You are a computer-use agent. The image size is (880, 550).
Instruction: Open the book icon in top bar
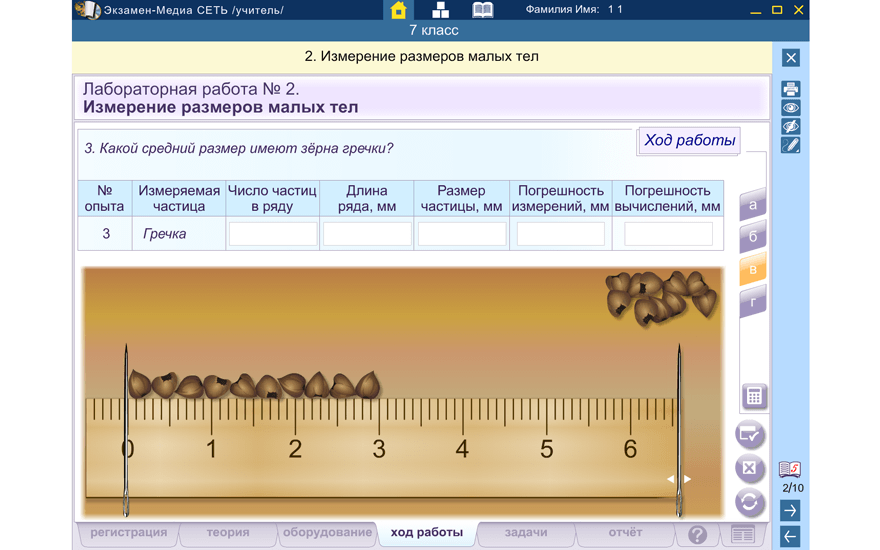482,10
